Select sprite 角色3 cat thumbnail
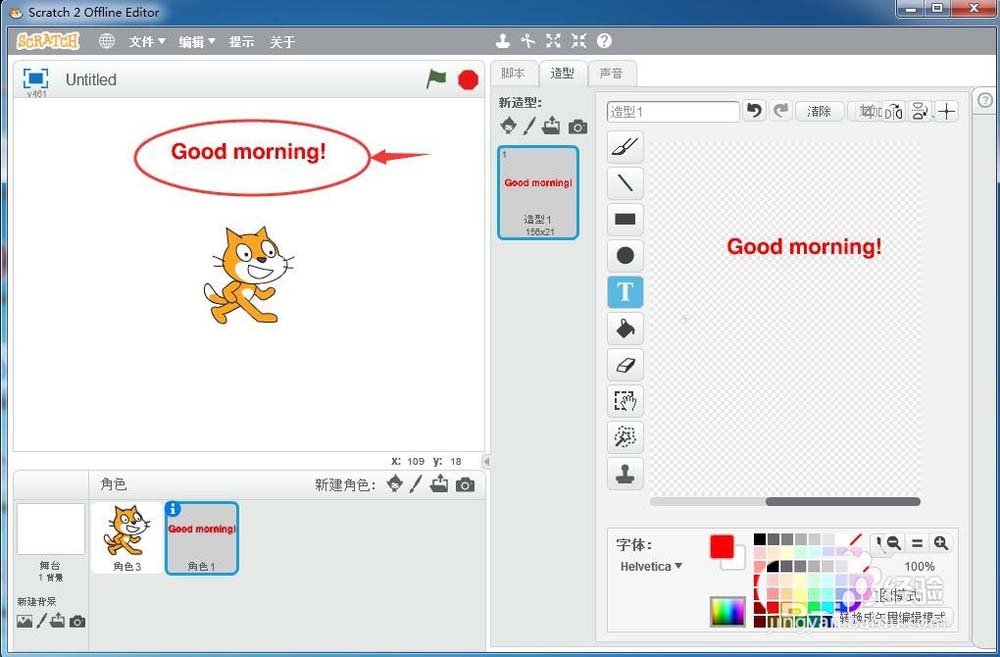 click(x=127, y=538)
